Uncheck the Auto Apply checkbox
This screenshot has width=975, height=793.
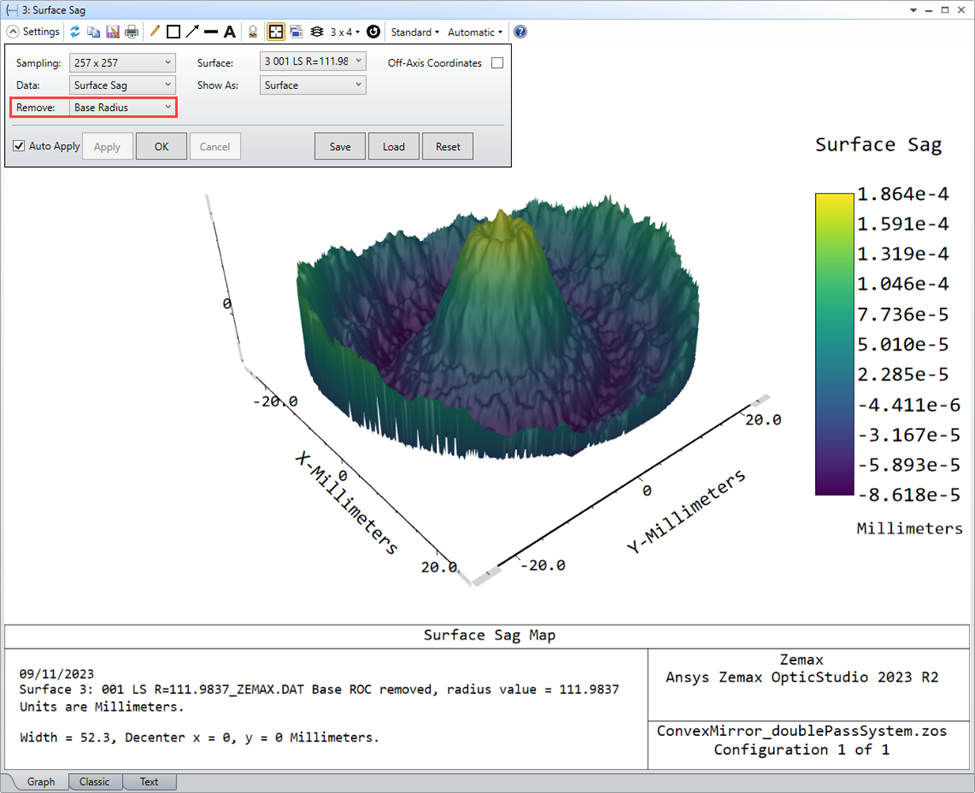(19, 146)
